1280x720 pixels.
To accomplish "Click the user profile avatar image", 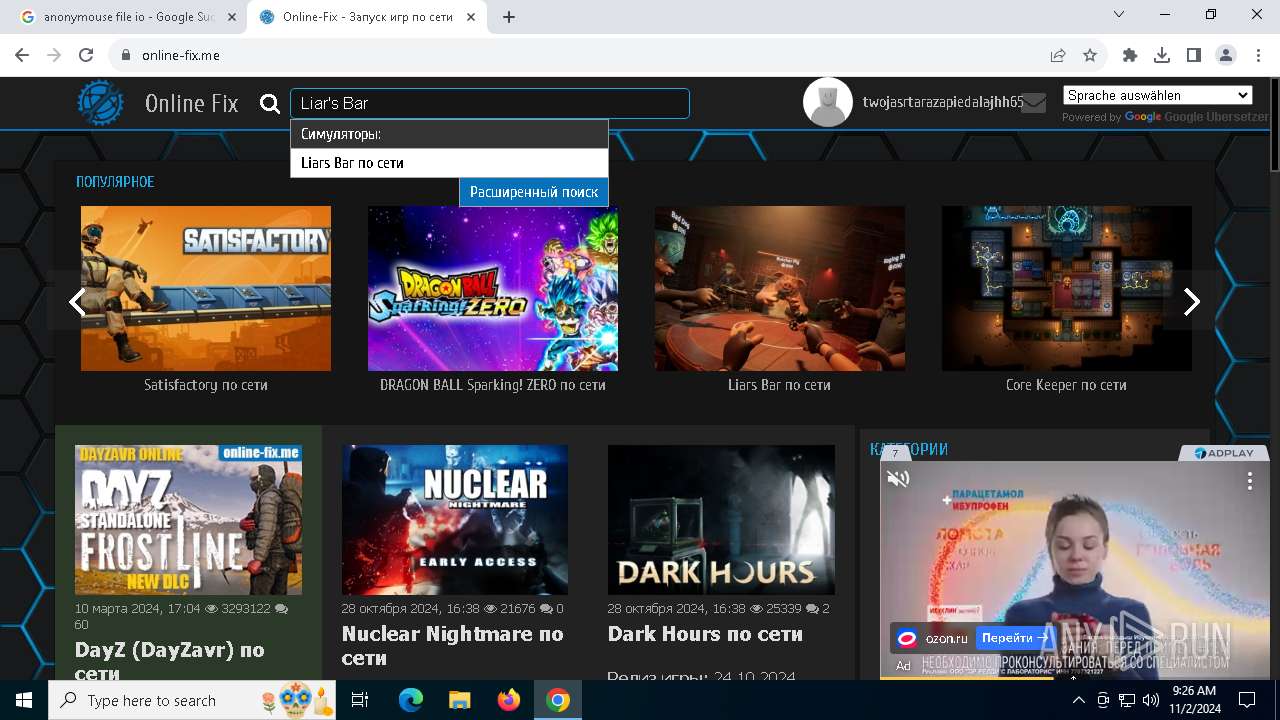I will 828,102.
